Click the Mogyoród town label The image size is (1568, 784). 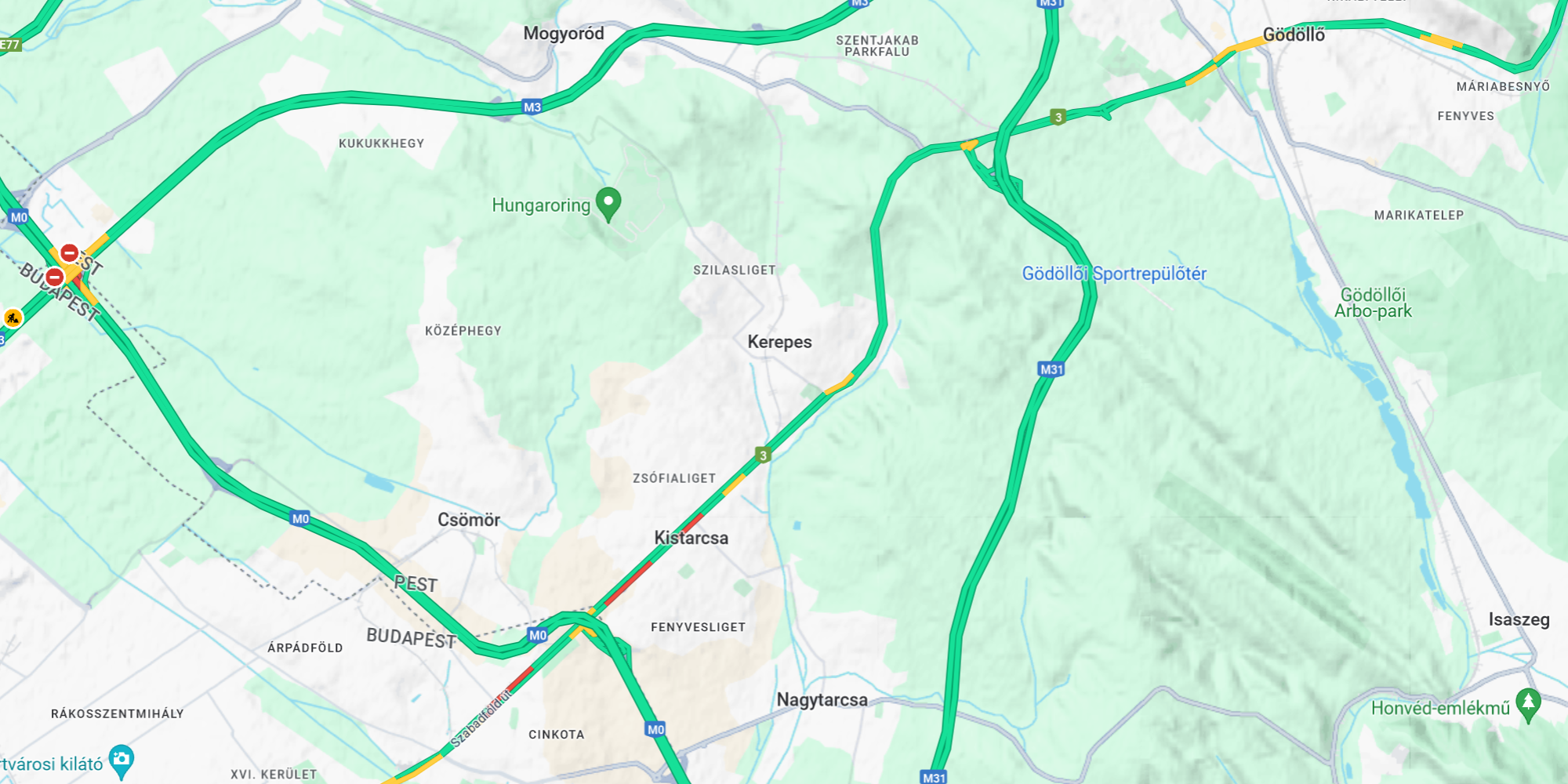coord(564,33)
